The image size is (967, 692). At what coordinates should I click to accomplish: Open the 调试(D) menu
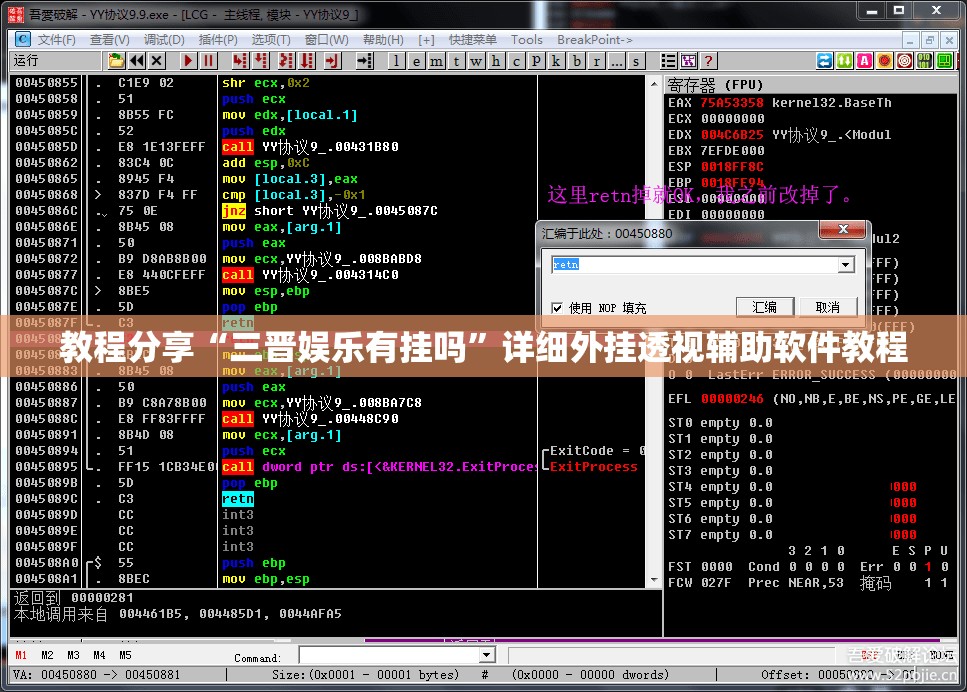click(x=164, y=39)
